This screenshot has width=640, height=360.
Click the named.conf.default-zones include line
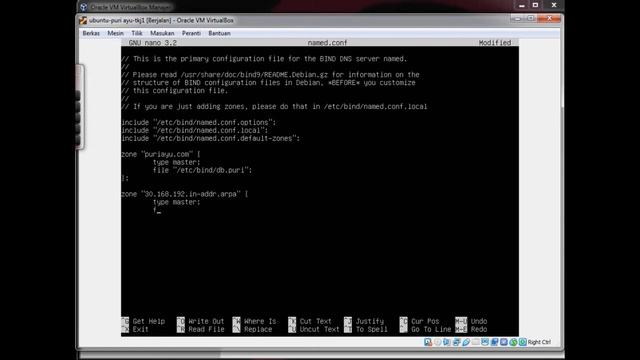coord(211,138)
